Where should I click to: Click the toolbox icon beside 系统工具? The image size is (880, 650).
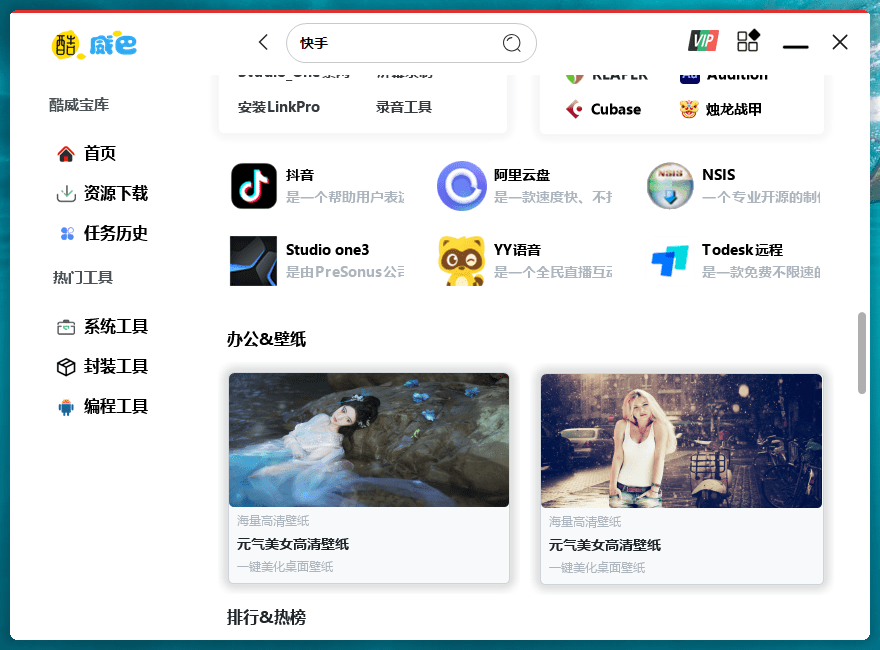pos(66,327)
